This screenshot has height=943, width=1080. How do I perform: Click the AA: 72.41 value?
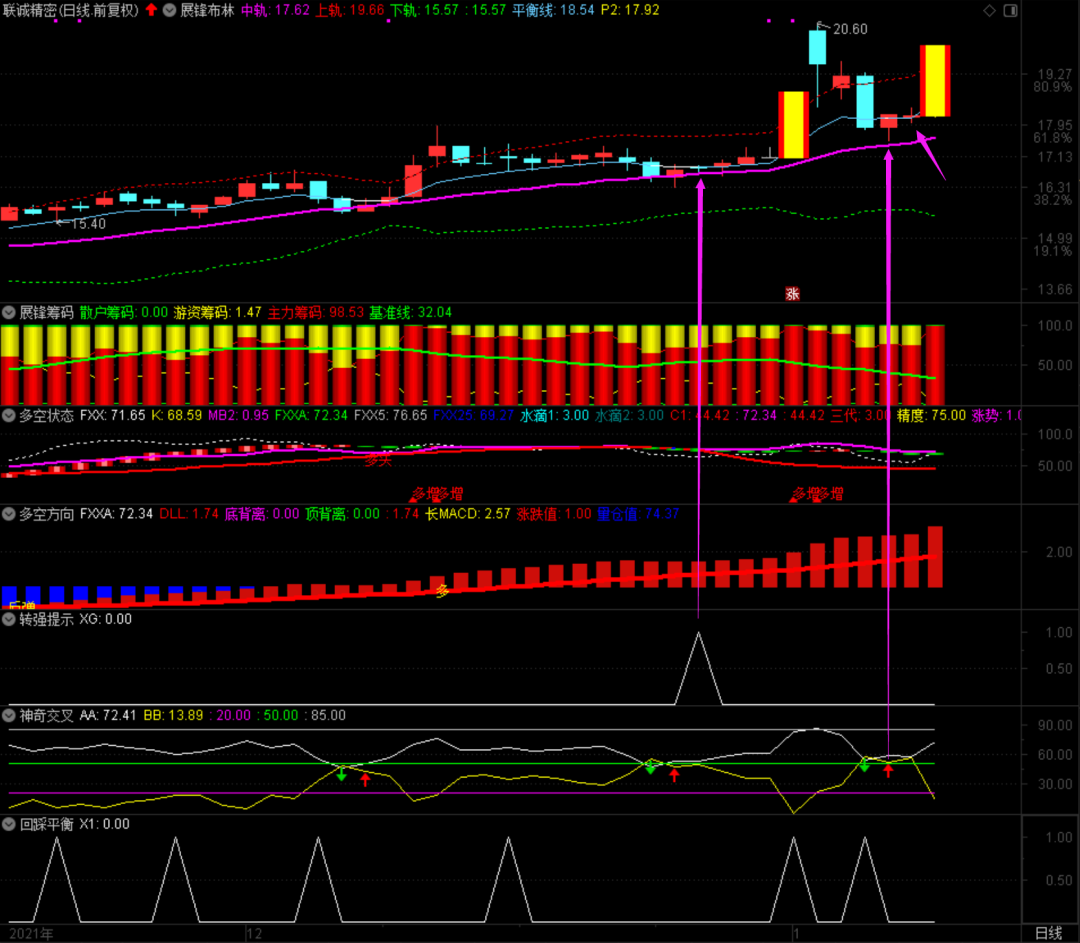(108, 715)
